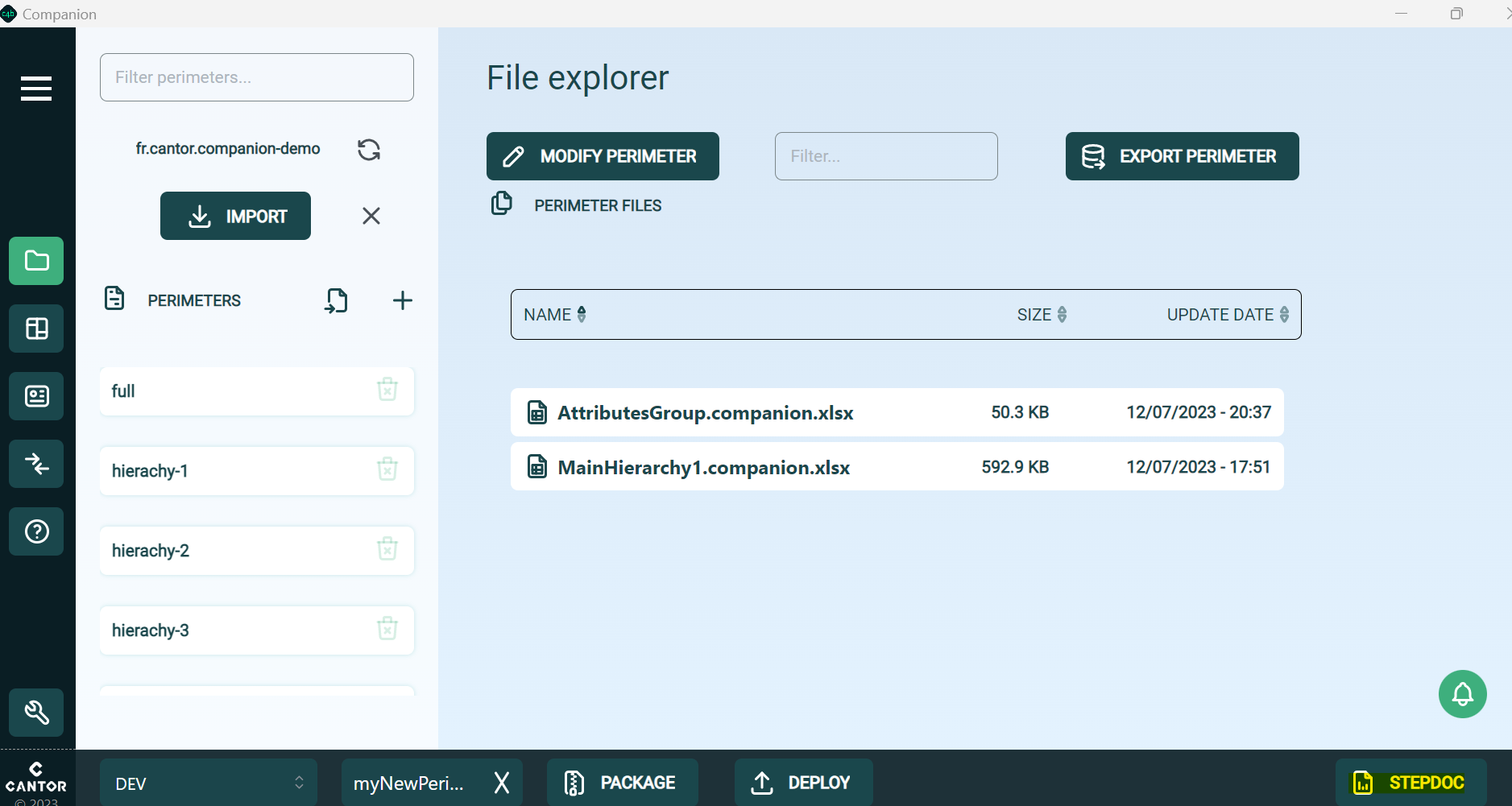Delete the hierachy-2 perimeter
This screenshot has height=806, width=1512.
387,549
